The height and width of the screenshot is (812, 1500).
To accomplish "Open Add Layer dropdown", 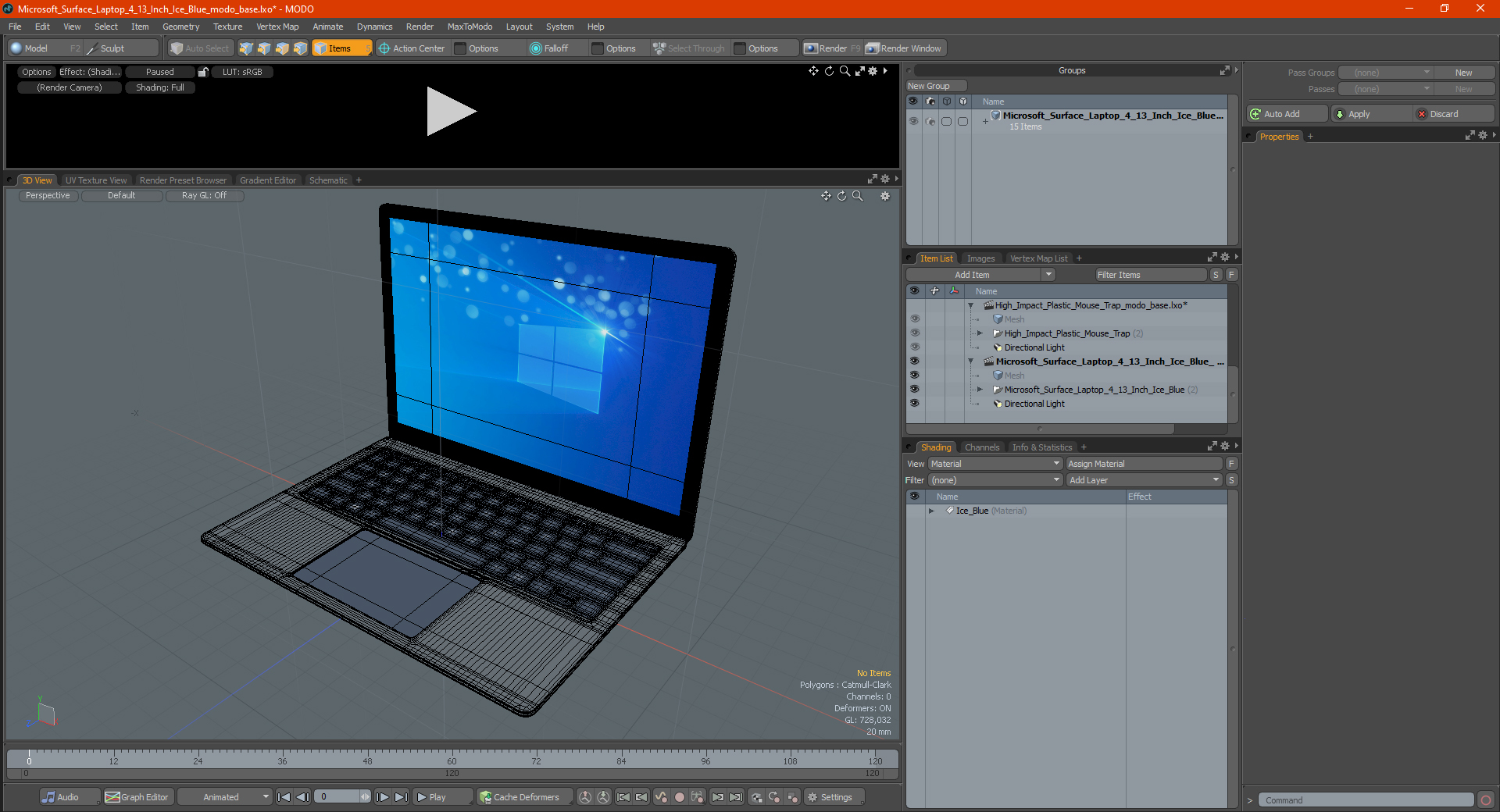I will pos(1144,480).
